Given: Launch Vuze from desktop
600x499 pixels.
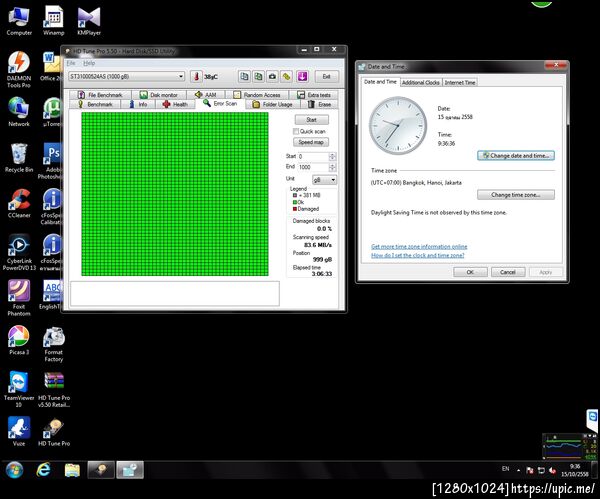Looking at the screenshot, I should point(19,431).
